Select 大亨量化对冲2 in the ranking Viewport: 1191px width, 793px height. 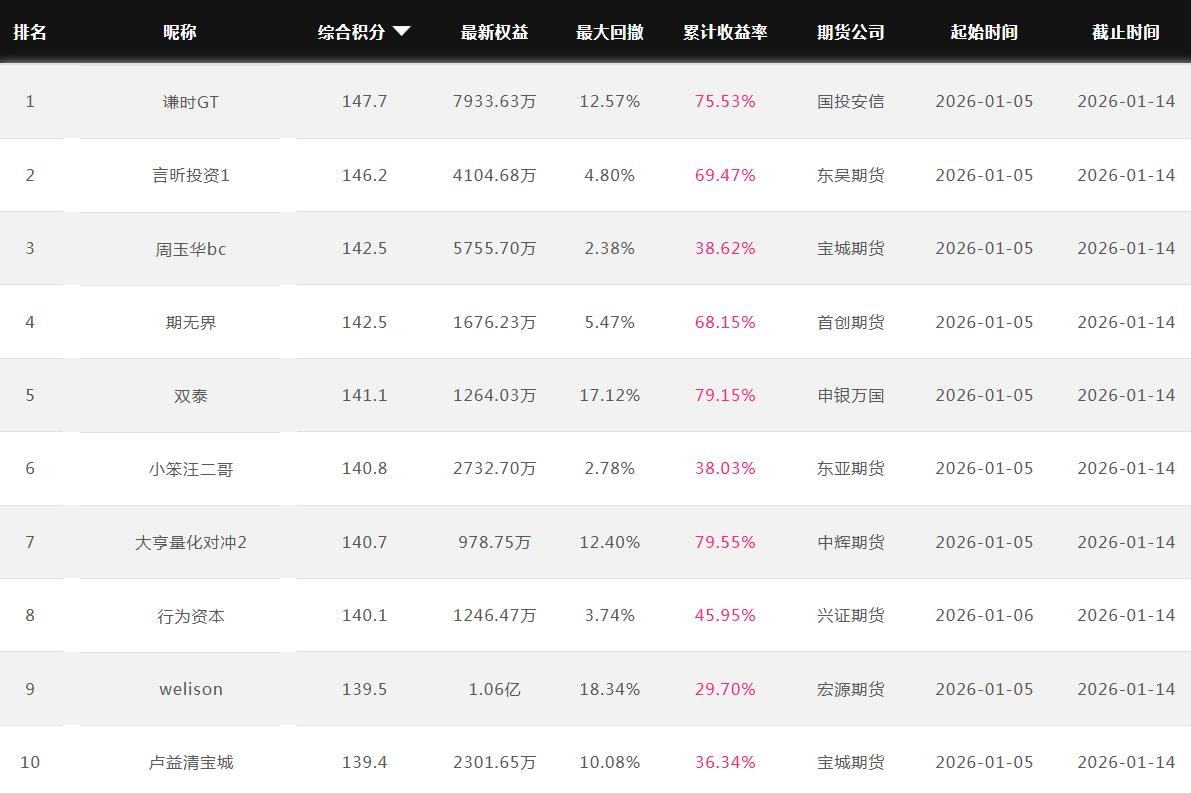(x=190, y=542)
